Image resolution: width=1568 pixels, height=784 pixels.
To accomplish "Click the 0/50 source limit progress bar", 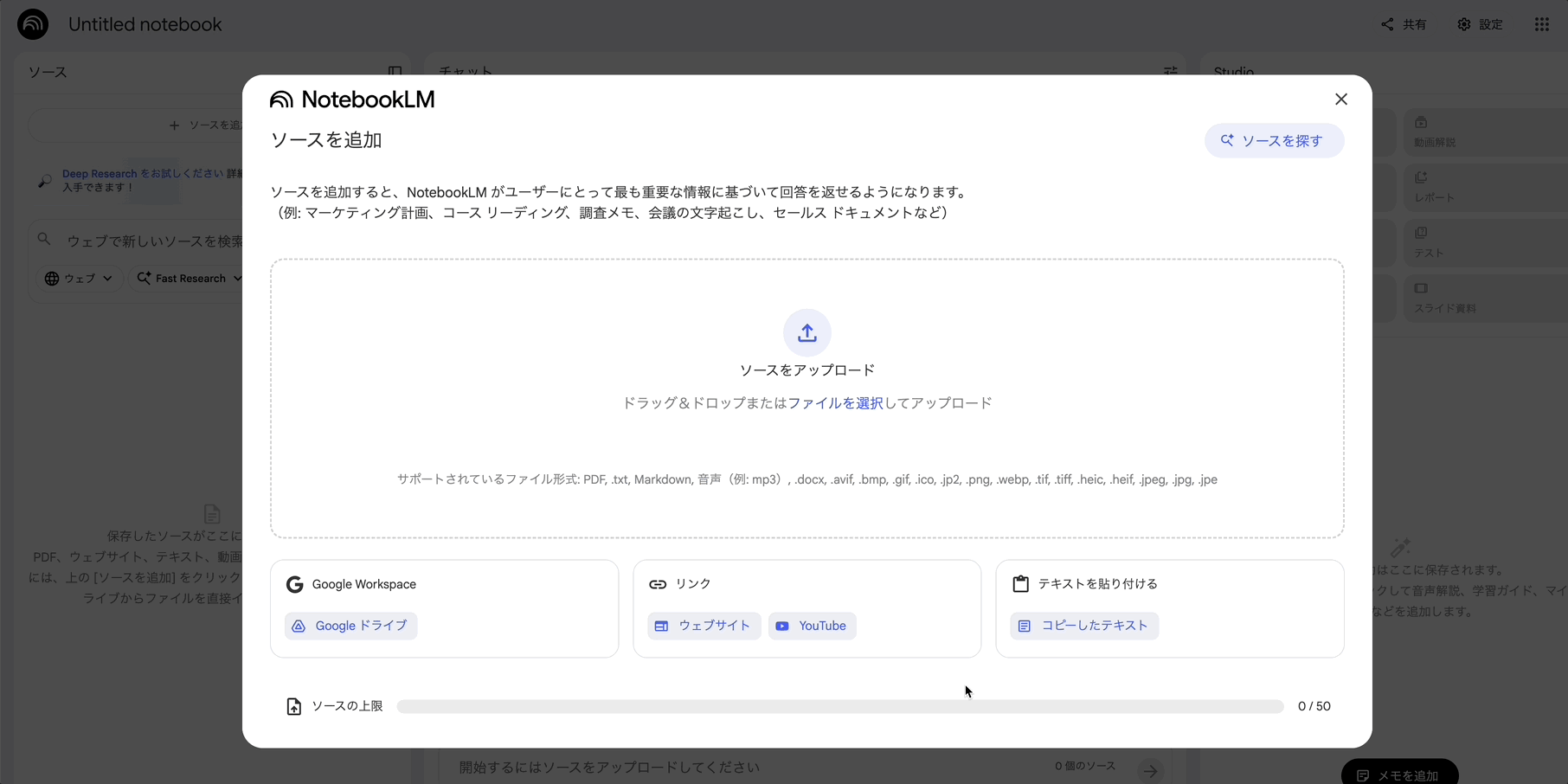I will point(839,706).
